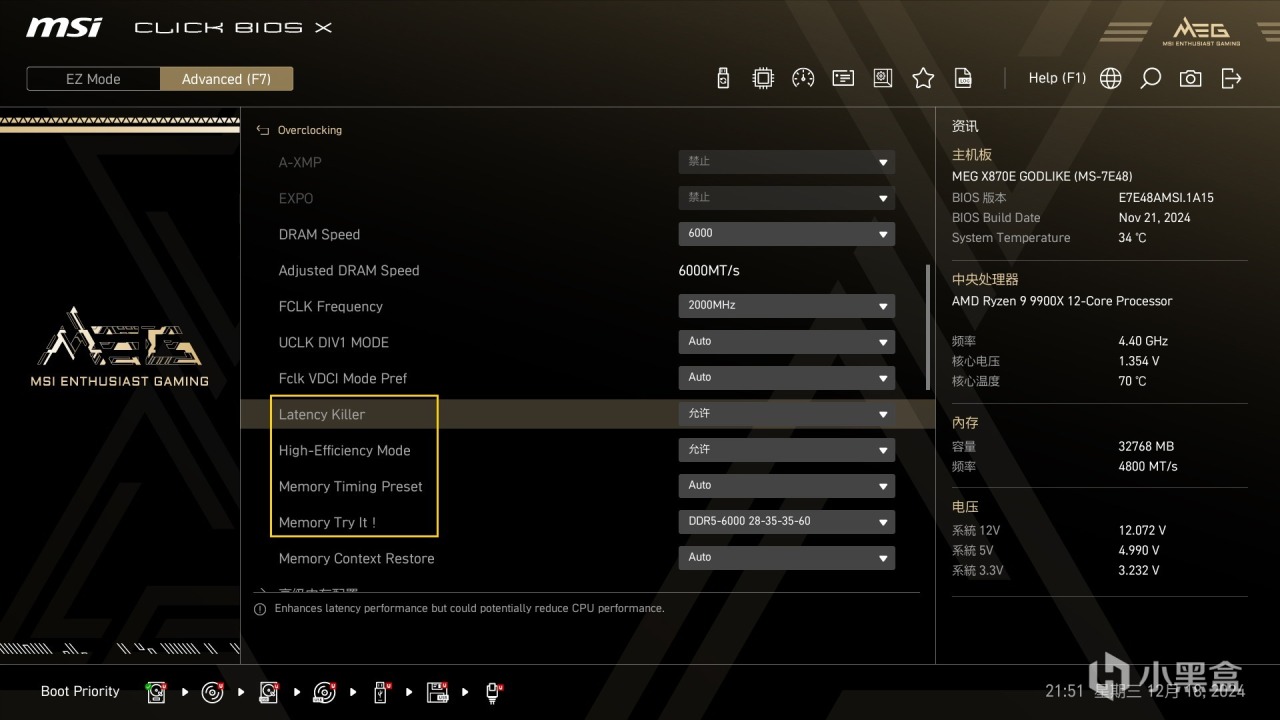Open the Fclk VDCI Mode Pref dropdown
Screen dimensions: 1280x720
click(x=786, y=378)
